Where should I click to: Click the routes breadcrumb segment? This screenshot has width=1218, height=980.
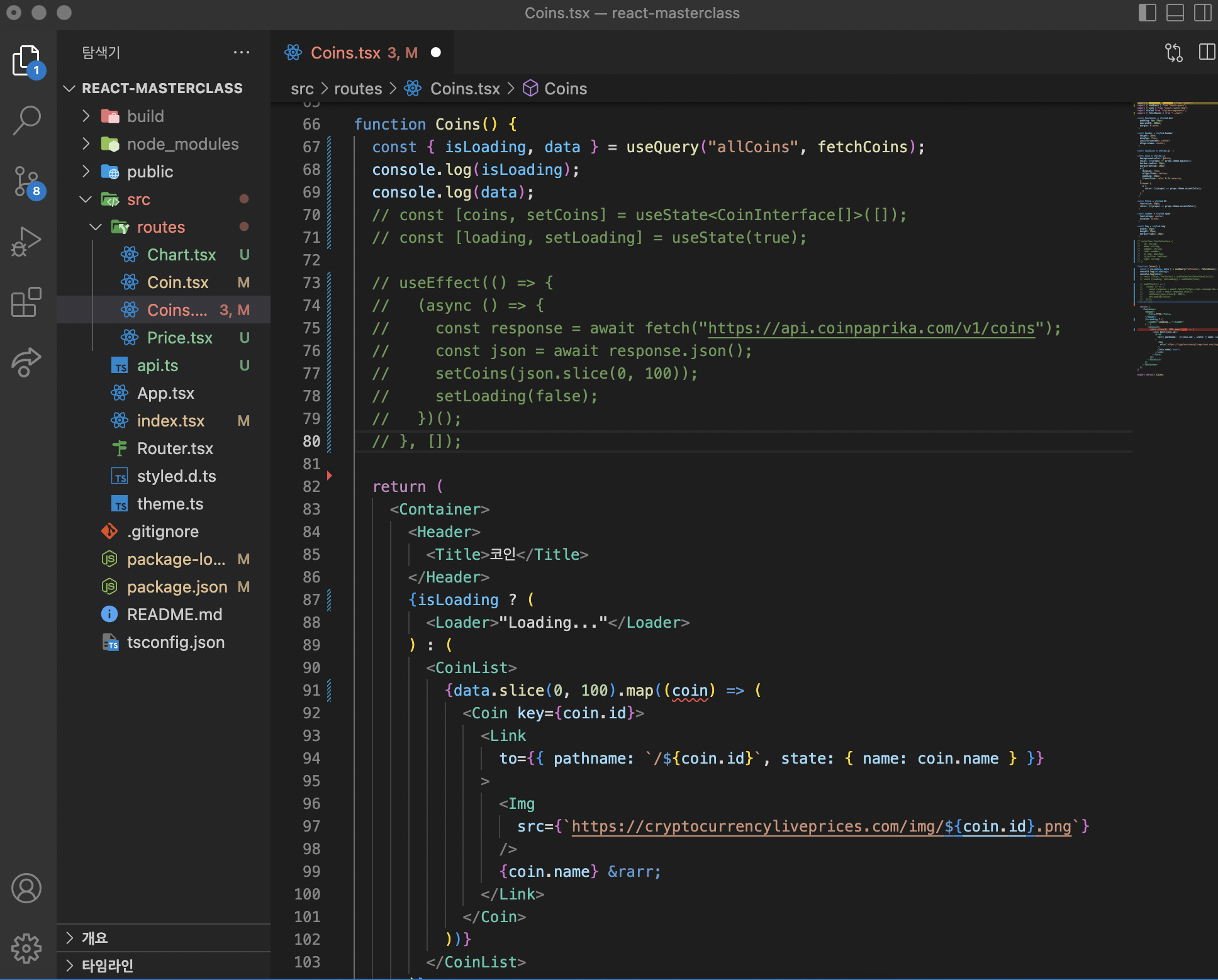358,89
